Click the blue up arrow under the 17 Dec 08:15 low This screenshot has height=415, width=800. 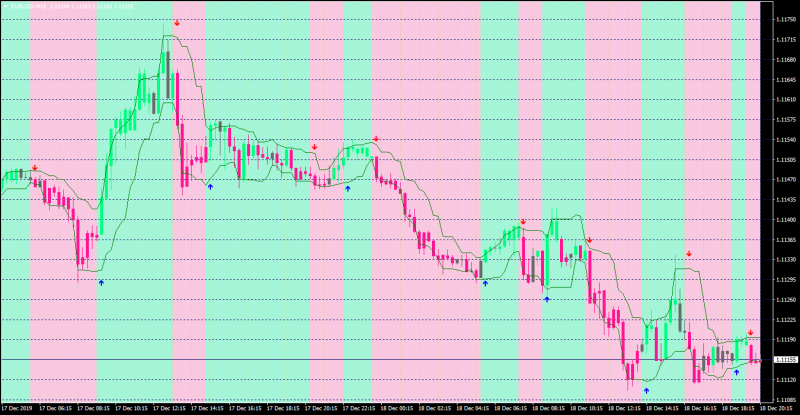point(101,282)
